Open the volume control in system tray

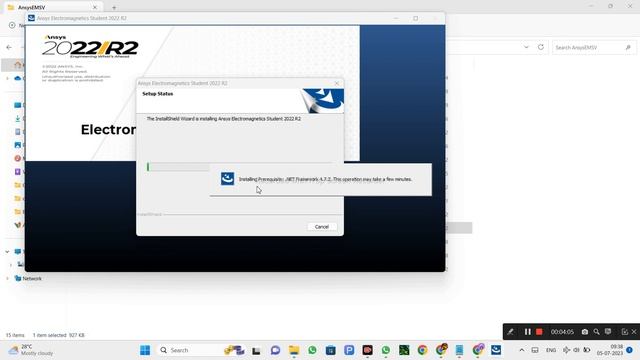pos(576,350)
